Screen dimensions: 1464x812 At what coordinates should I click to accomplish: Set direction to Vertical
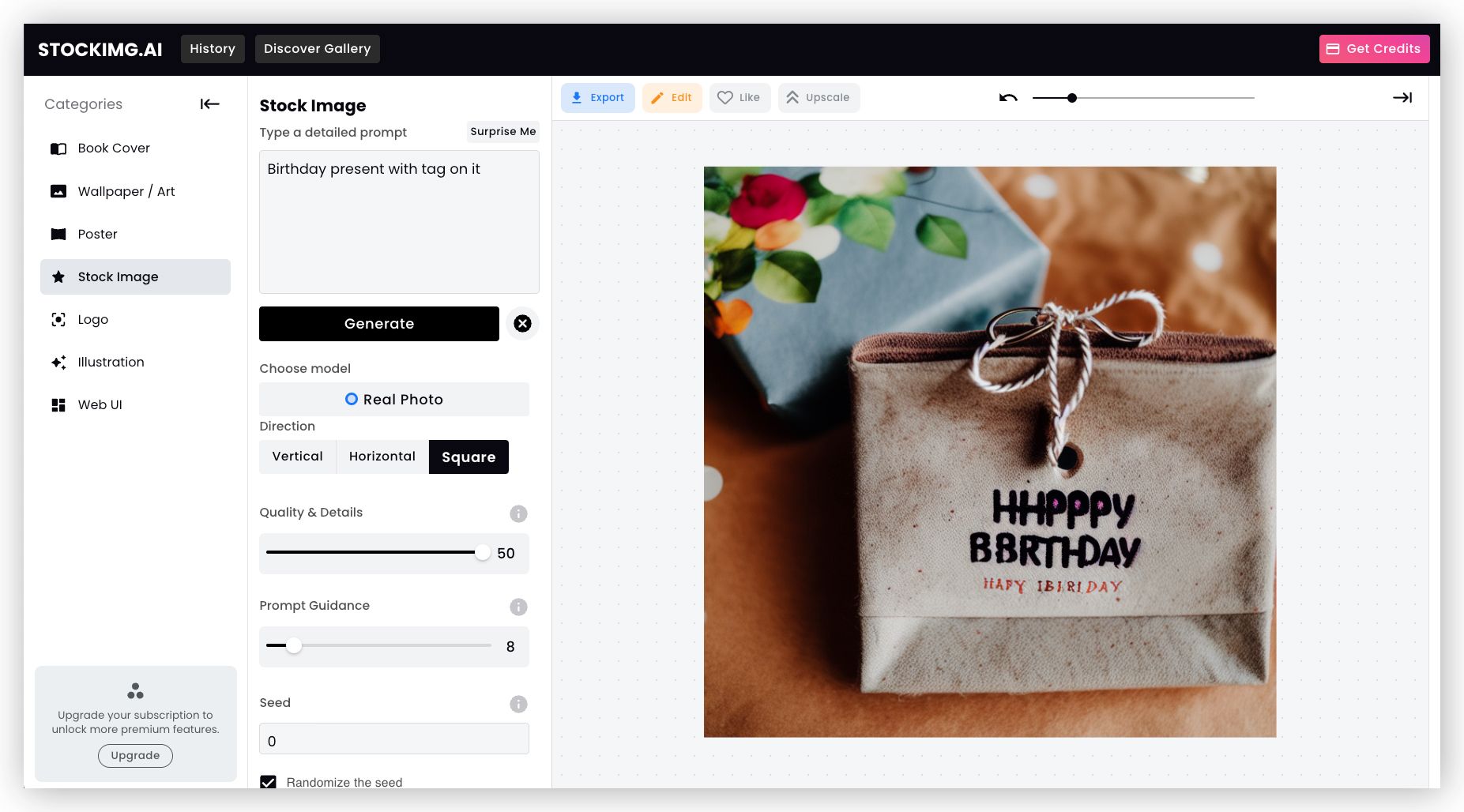pyautogui.click(x=298, y=457)
